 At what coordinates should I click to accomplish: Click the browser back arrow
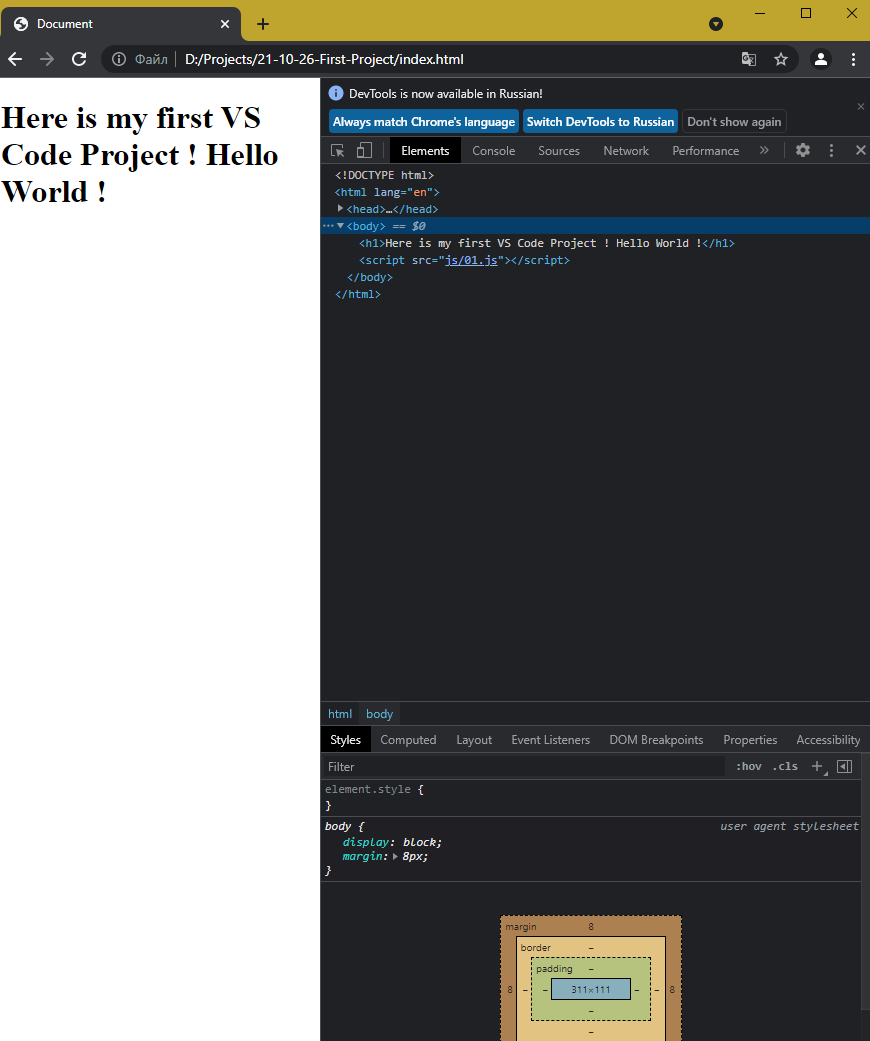pos(15,59)
